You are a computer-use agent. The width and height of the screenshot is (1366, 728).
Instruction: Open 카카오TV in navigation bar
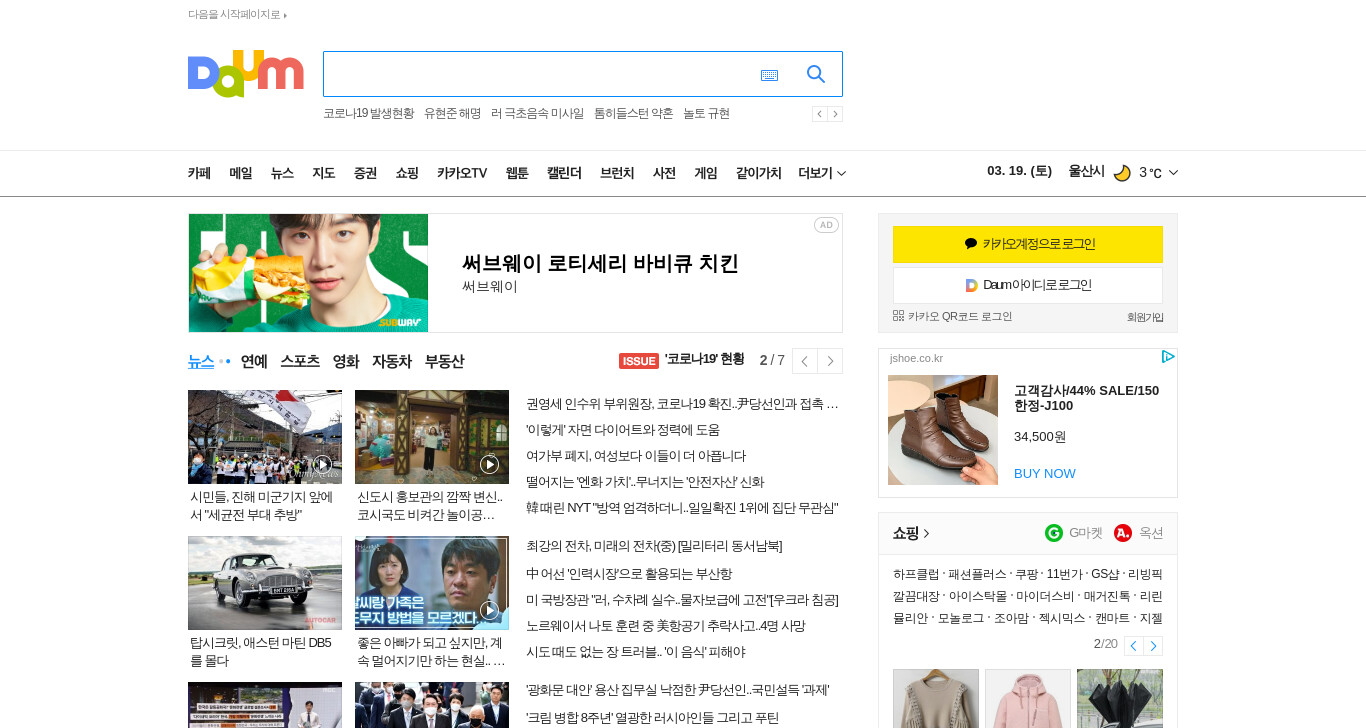(462, 173)
